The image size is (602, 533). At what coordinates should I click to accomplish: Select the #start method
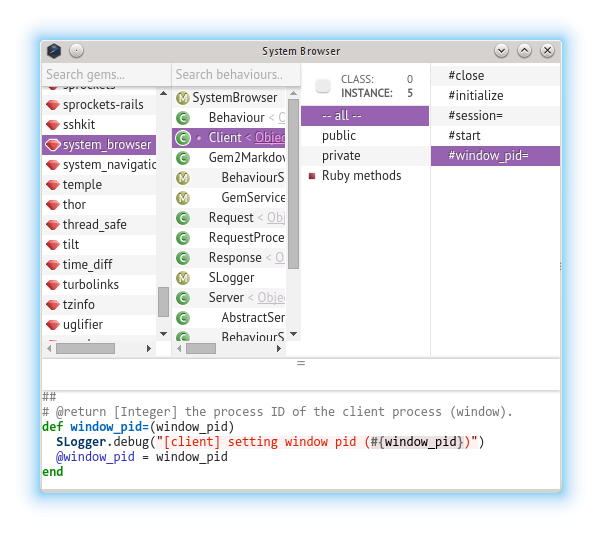[x=495, y=136]
